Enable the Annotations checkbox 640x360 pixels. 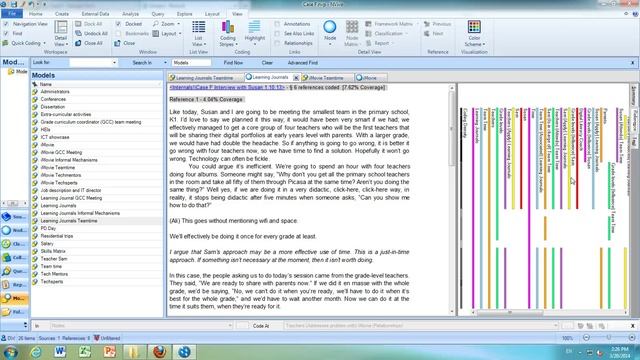tap(277, 24)
